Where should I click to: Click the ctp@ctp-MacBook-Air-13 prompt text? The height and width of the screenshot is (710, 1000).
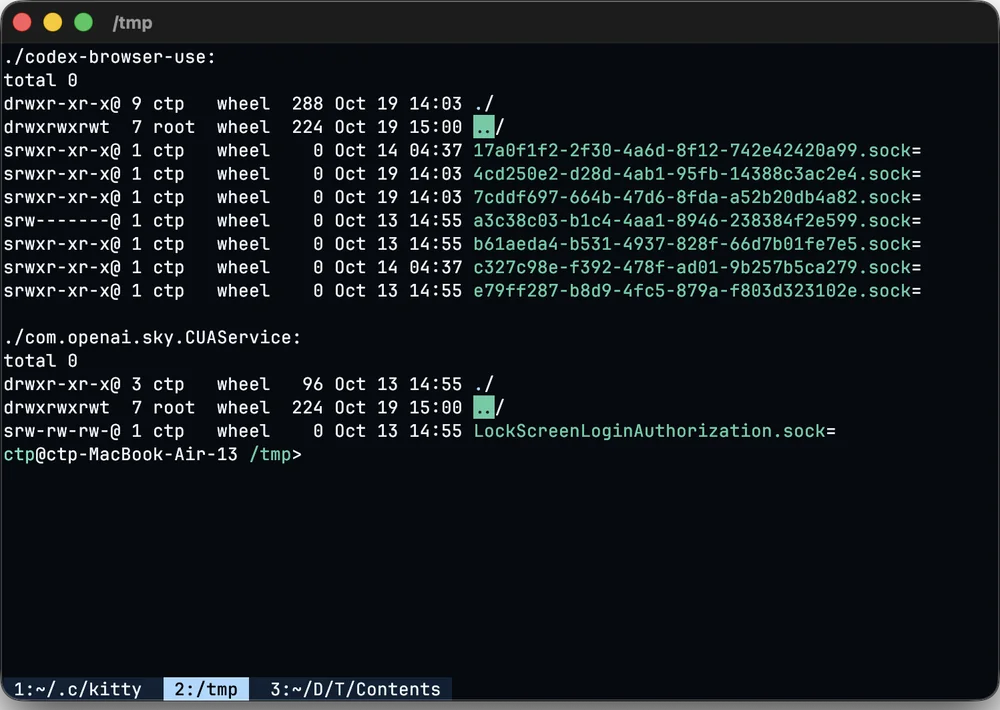tap(121, 455)
